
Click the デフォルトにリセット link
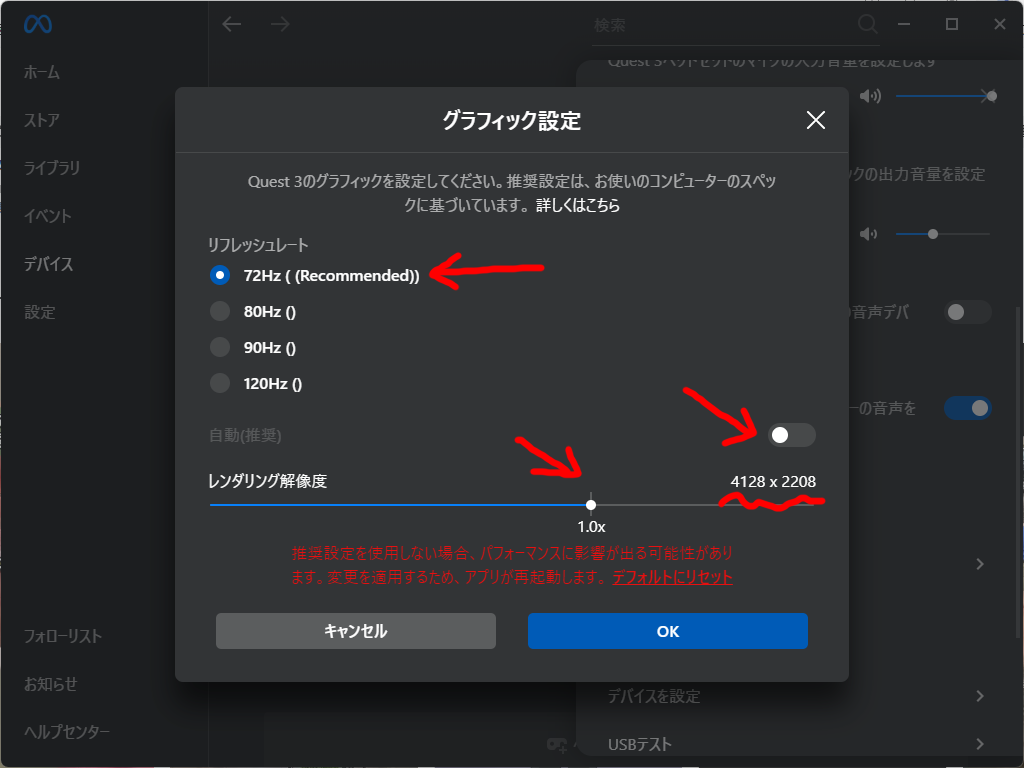pos(672,577)
